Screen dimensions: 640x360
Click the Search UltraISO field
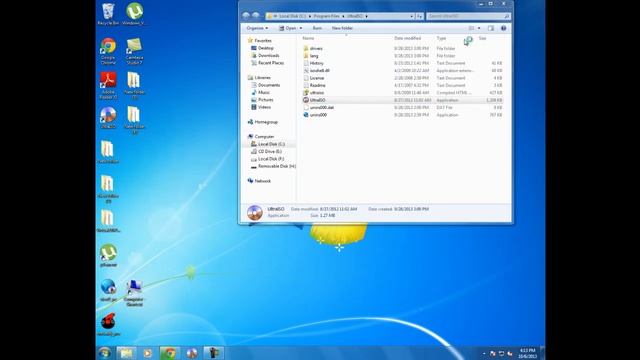pyautogui.click(x=468, y=16)
